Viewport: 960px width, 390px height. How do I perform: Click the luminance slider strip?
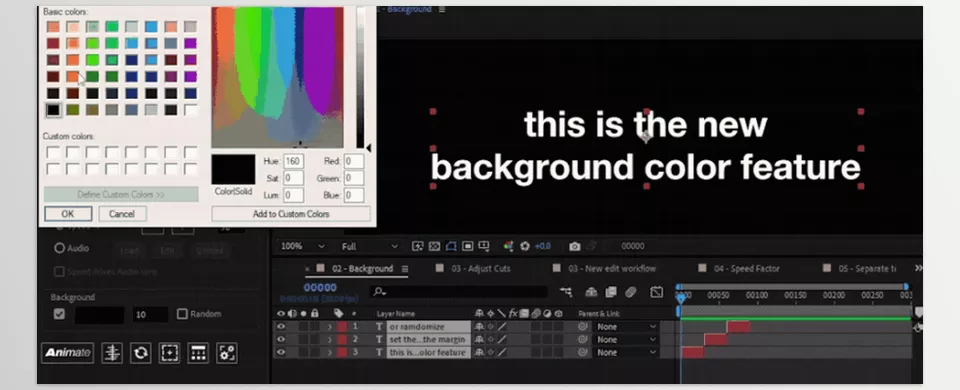coord(361,78)
